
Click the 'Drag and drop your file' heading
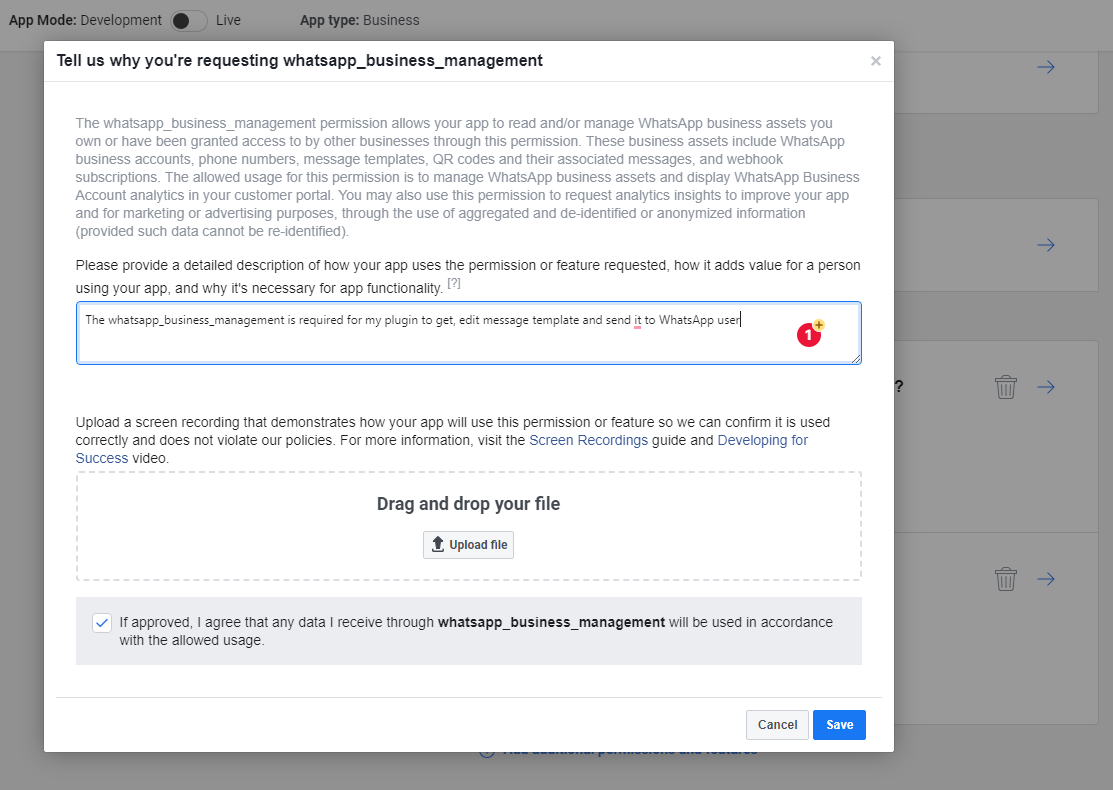(468, 504)
